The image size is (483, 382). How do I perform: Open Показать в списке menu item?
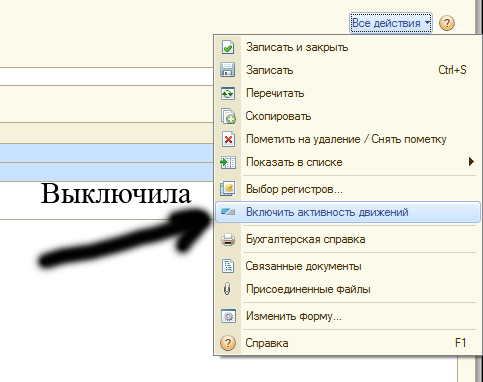347,162
